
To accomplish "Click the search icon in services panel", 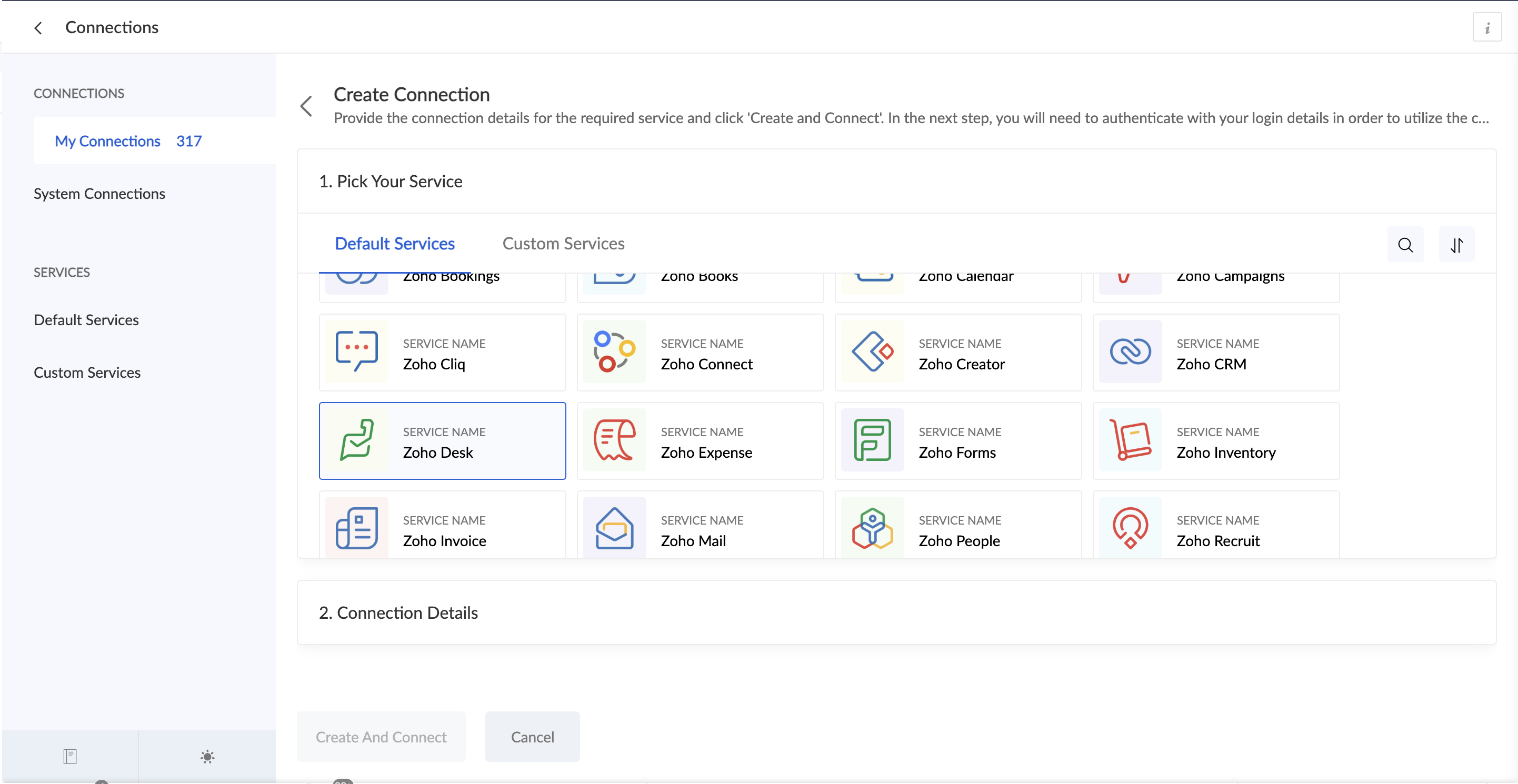I will pos(1405,245).
